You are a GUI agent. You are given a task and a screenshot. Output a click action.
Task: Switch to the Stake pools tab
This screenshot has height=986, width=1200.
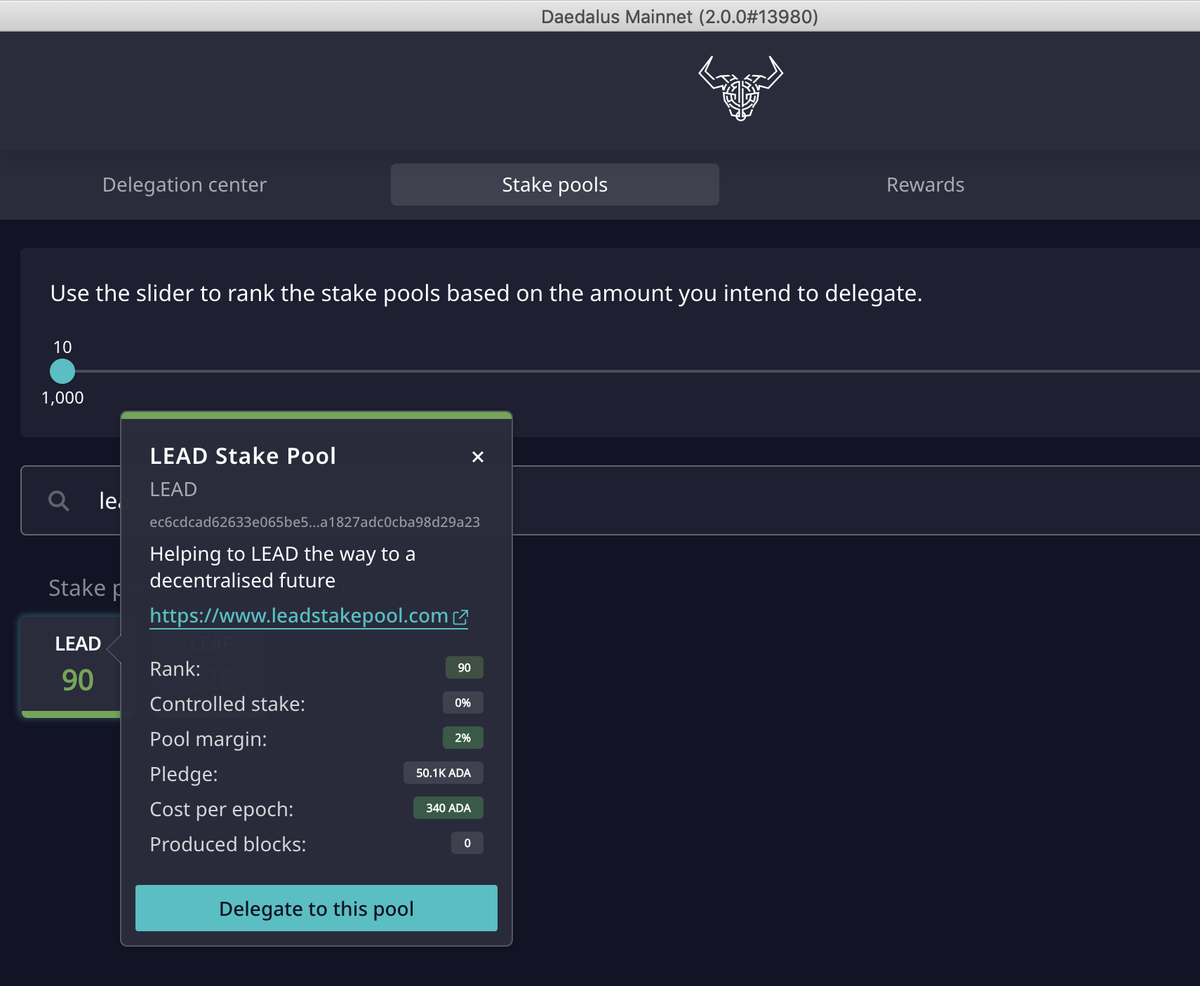pyautogui.click(x=555, y=185)
